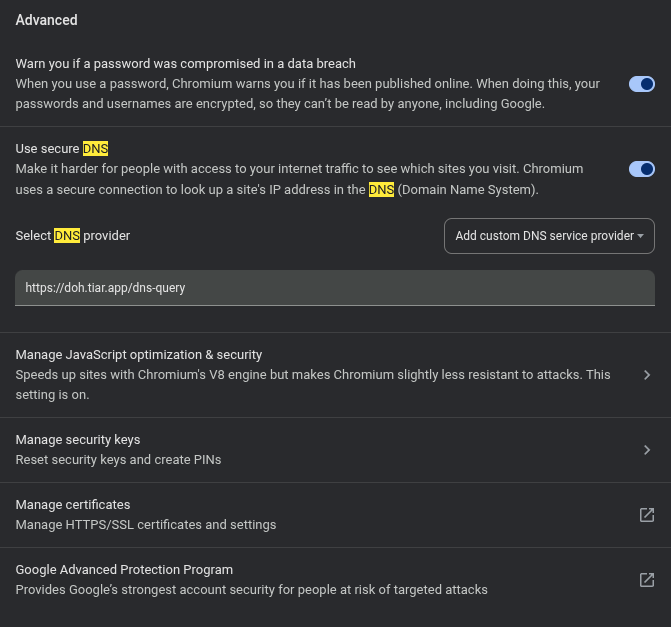Image resolution: width=671 pixels, height=627 pixels.
Task: Disable the Use secure DNS switch
Action: 641,169
